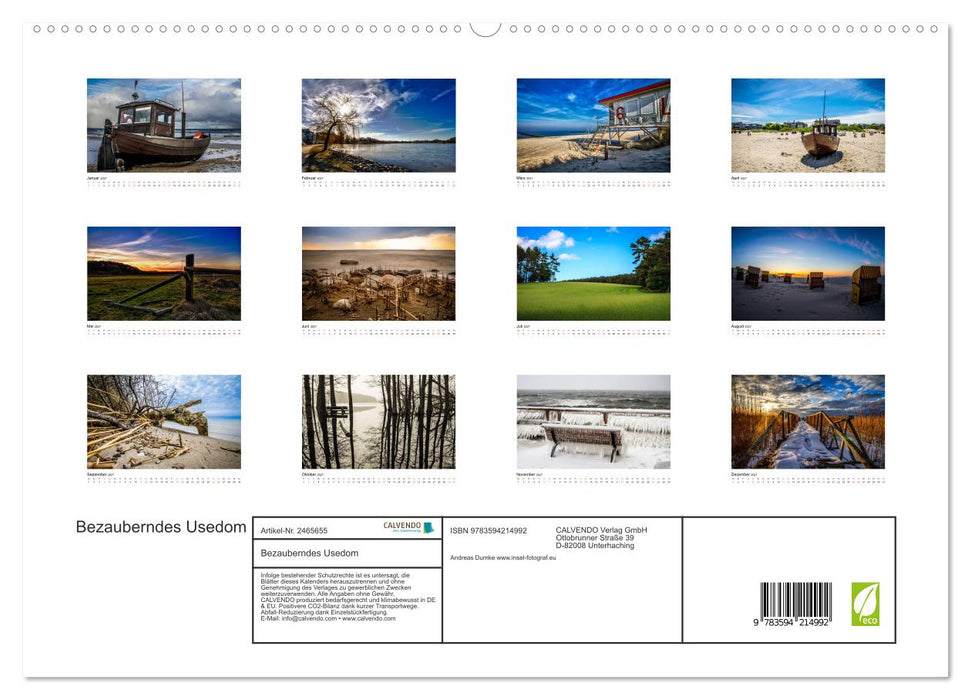Click barcode number '9 783594 214992'
This screenshot has height=700, width=971.
pyautogui.click(x=791, y=623)
